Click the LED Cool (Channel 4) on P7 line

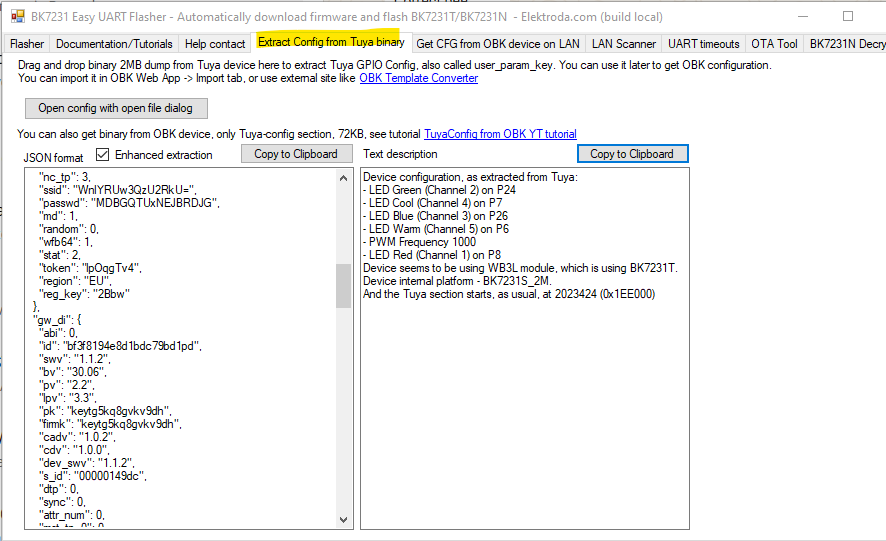pos(432,203)
